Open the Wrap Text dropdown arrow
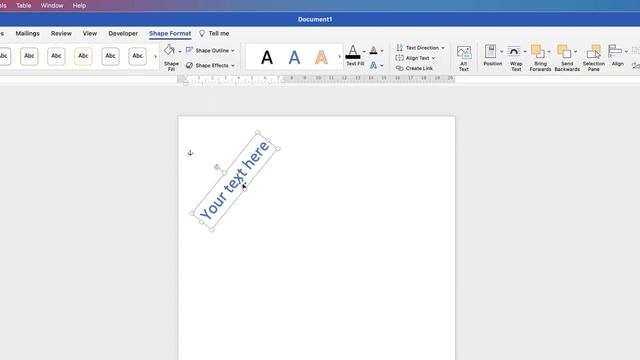Screen dimensions: 640x360 click(524, 52)
